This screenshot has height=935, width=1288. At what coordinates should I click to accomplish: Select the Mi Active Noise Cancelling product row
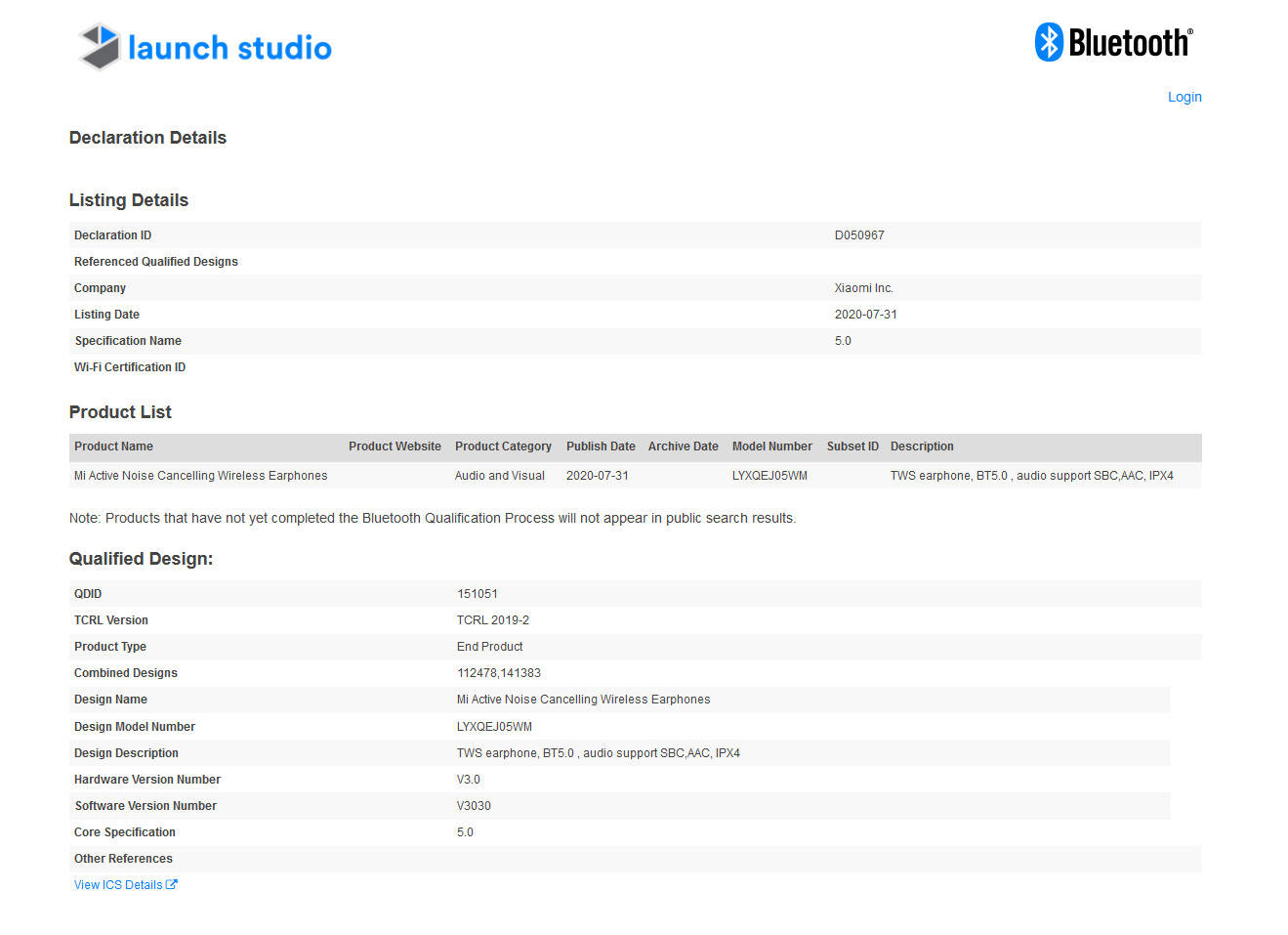[x=200, y=476]
